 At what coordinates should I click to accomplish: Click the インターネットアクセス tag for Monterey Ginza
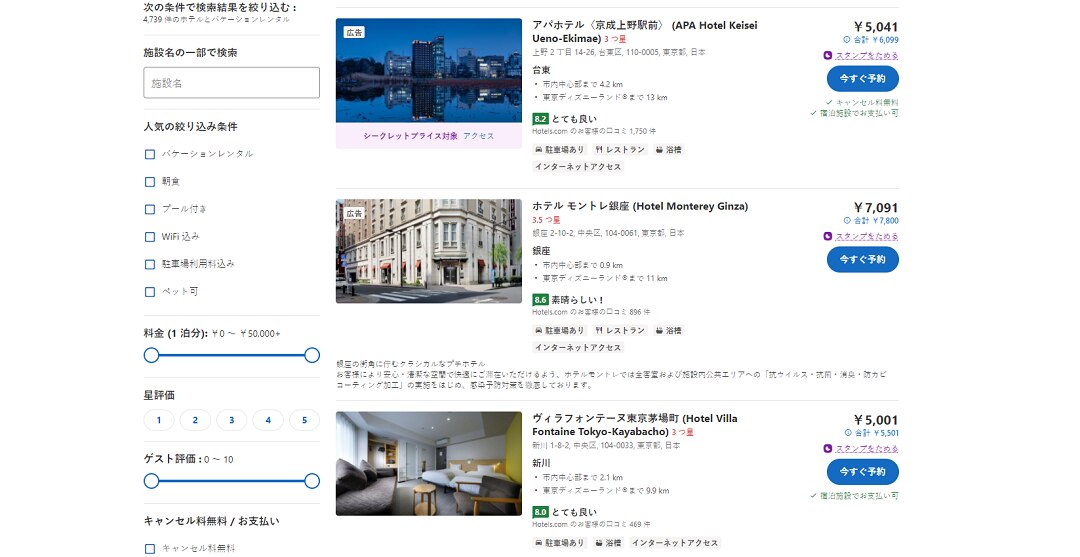[578, 348]
